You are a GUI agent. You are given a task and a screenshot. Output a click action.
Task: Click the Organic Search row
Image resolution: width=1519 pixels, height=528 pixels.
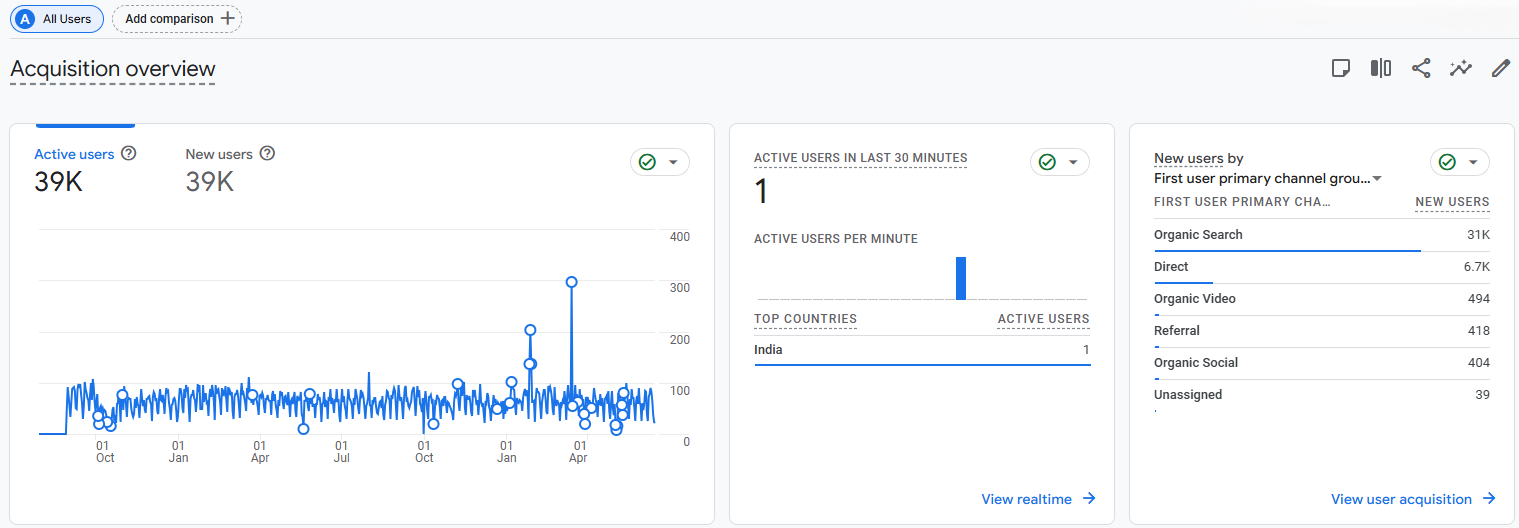1322,235
